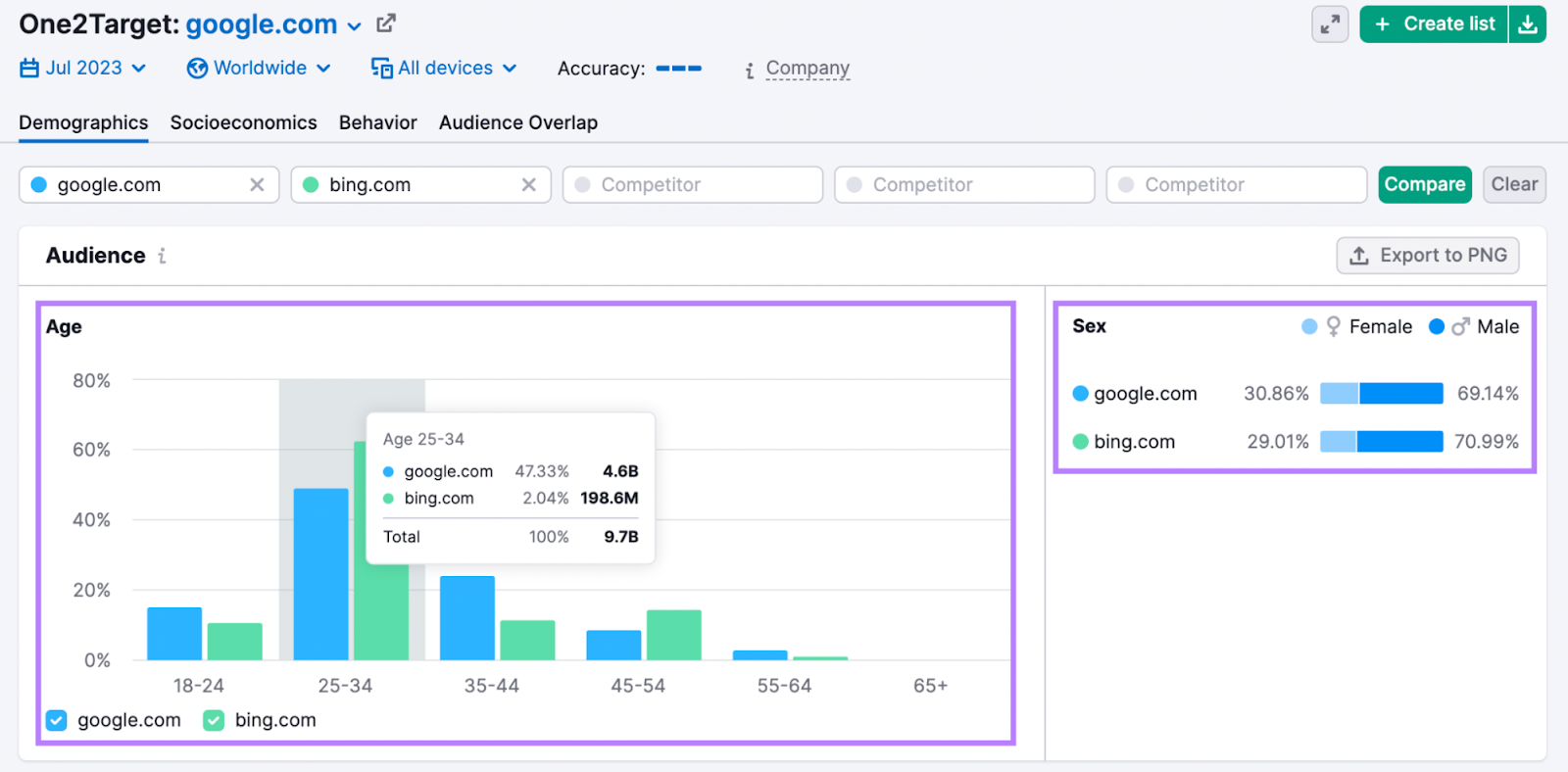Click the expand fullscreen icon button

click(1330, 24)
